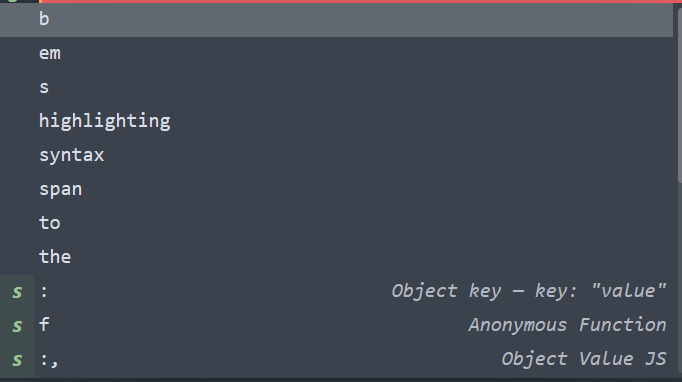
Task: Select the 'syntax' suggestion
Action: [336, 155]
